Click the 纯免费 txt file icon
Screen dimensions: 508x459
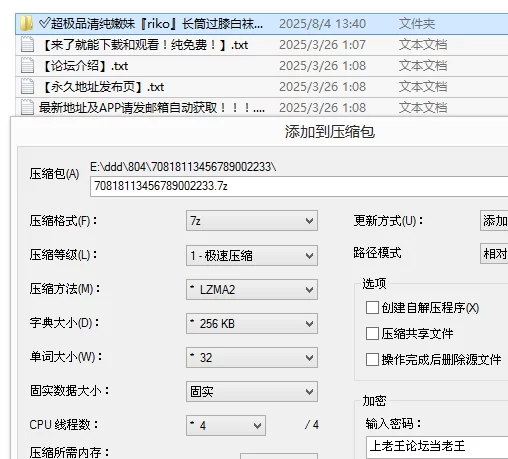(27, 45)
